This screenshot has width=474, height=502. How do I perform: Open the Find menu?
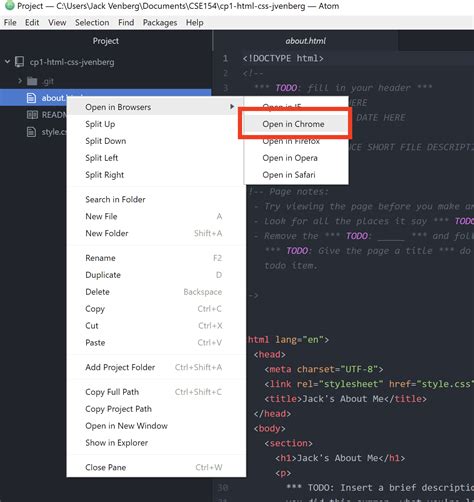[126, 22]
